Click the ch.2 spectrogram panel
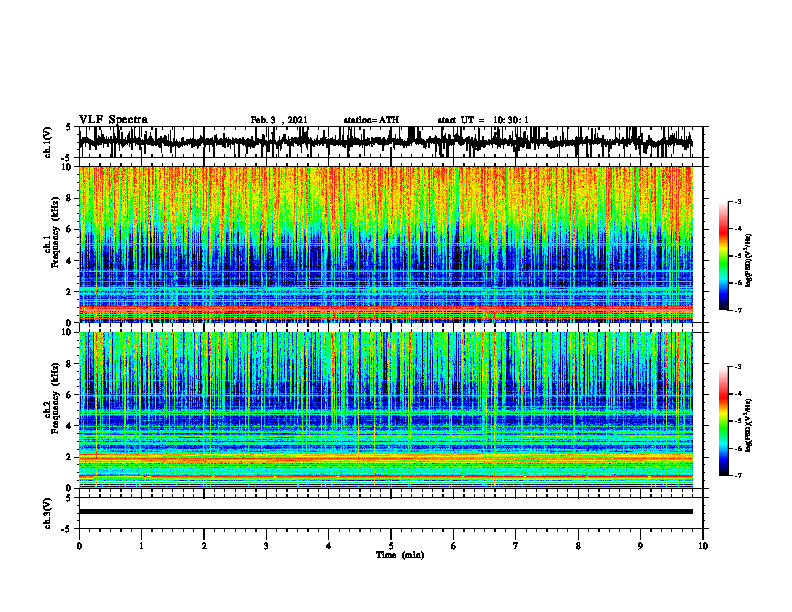 tap(386, 410)
